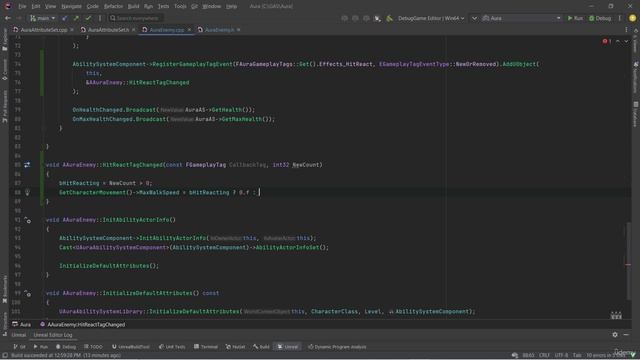The height and width of the screenshot is (360, 640).
Task: Click AAuraEnemy::HitReactTagChanged breadcrumb
Action: 82,324
